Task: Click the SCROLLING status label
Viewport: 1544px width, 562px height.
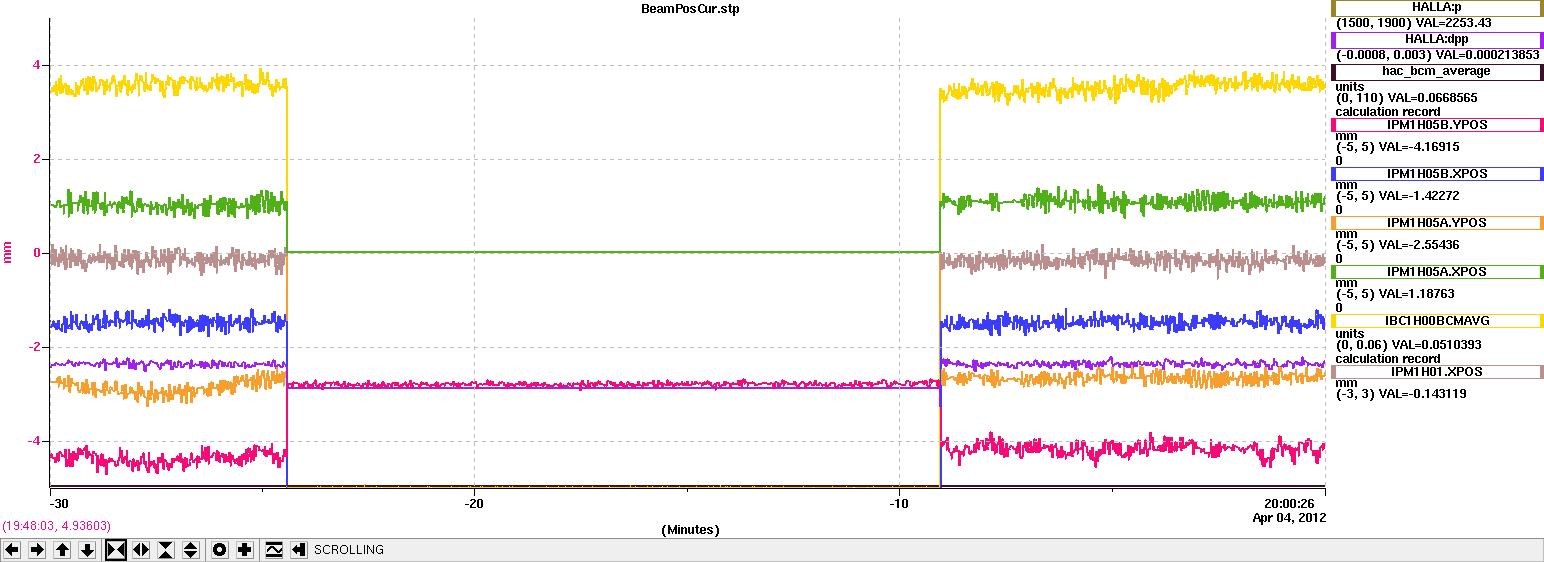Action: pyautogui.click(x=349, y=550)
